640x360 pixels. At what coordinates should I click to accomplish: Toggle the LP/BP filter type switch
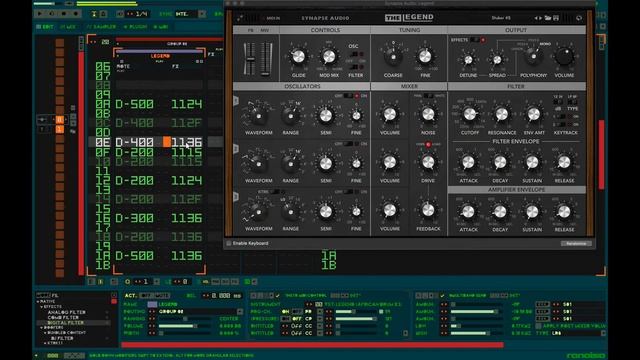[x=572, y=102]
